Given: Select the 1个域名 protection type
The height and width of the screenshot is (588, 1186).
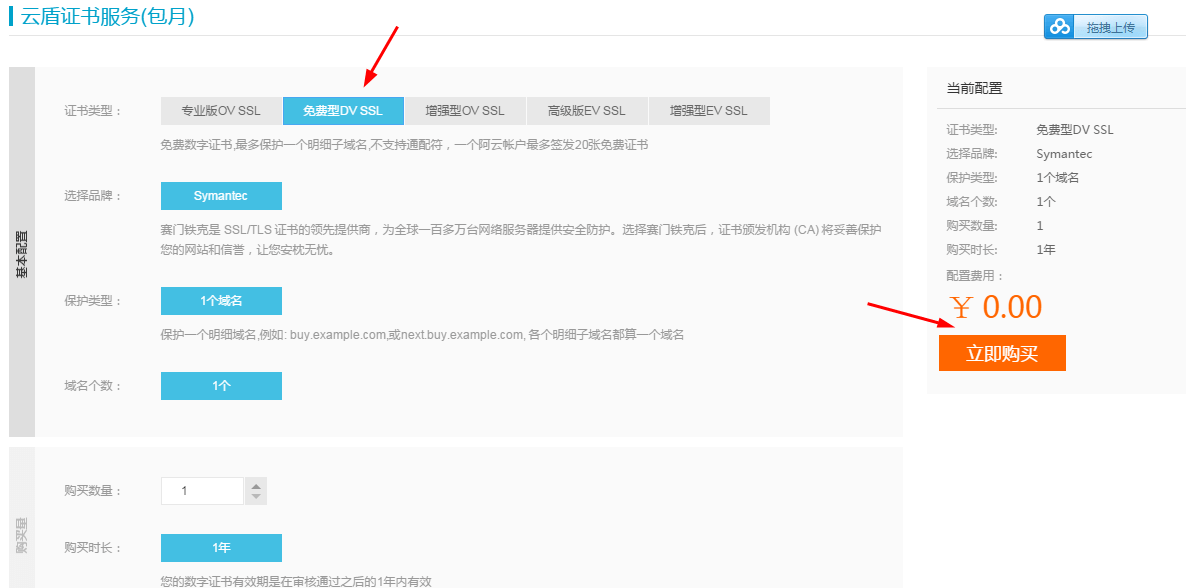Looking at the screenshot, I should pos(221,300).
